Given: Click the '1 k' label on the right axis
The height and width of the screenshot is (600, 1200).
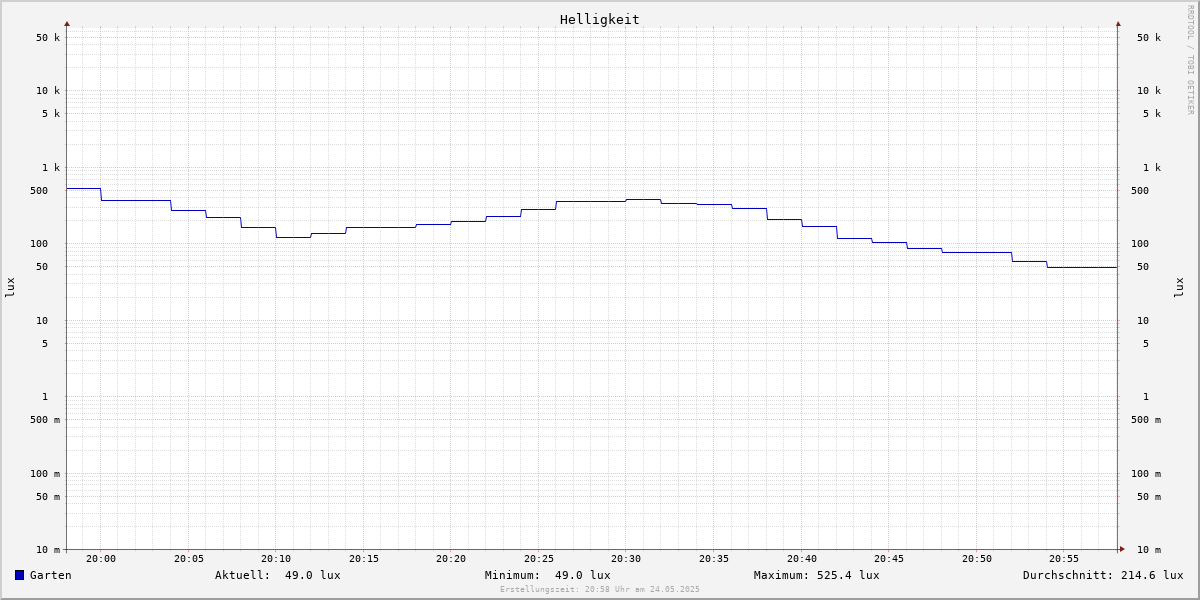Looking at the screenshot, I should 1152,168.
